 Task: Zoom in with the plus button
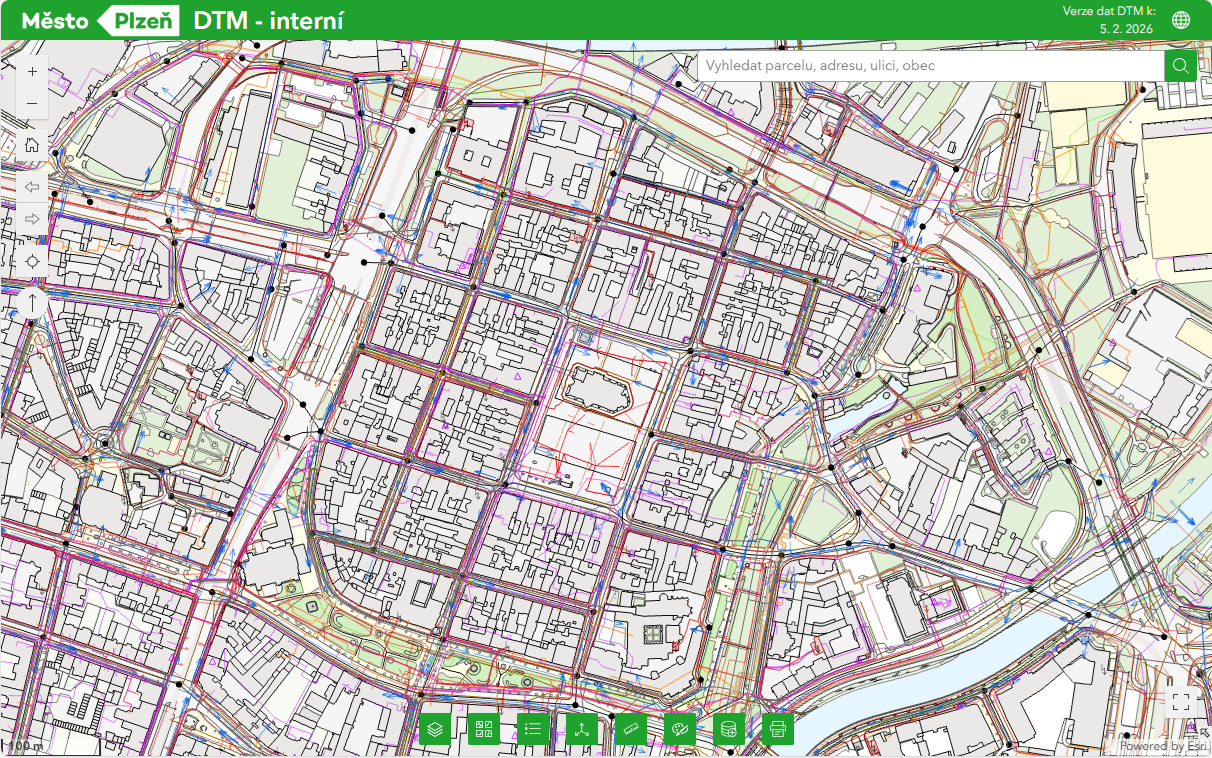[32, 72]
